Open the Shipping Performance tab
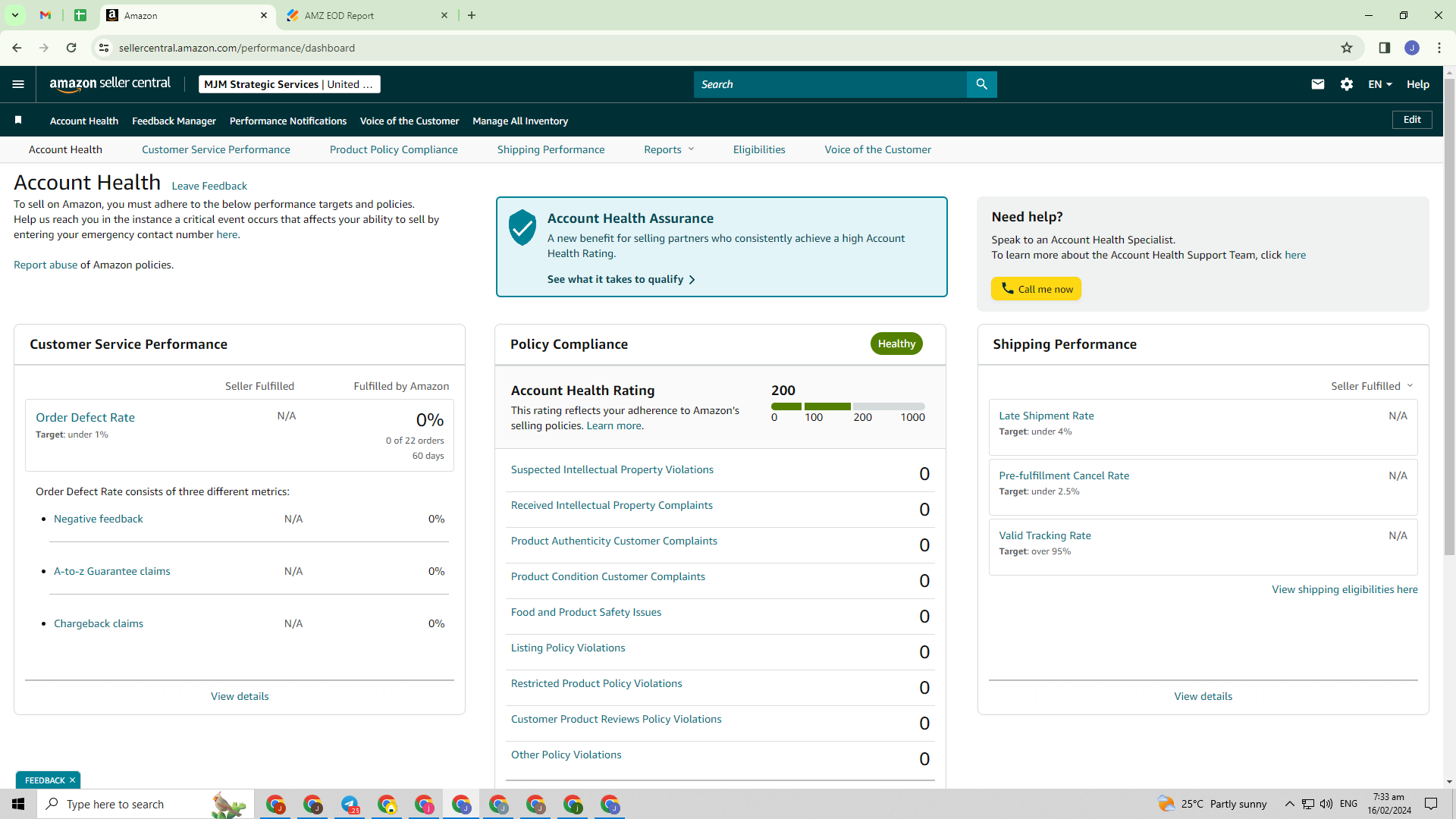Screen dimensions: 1456x819 click(x=551, y=149)
